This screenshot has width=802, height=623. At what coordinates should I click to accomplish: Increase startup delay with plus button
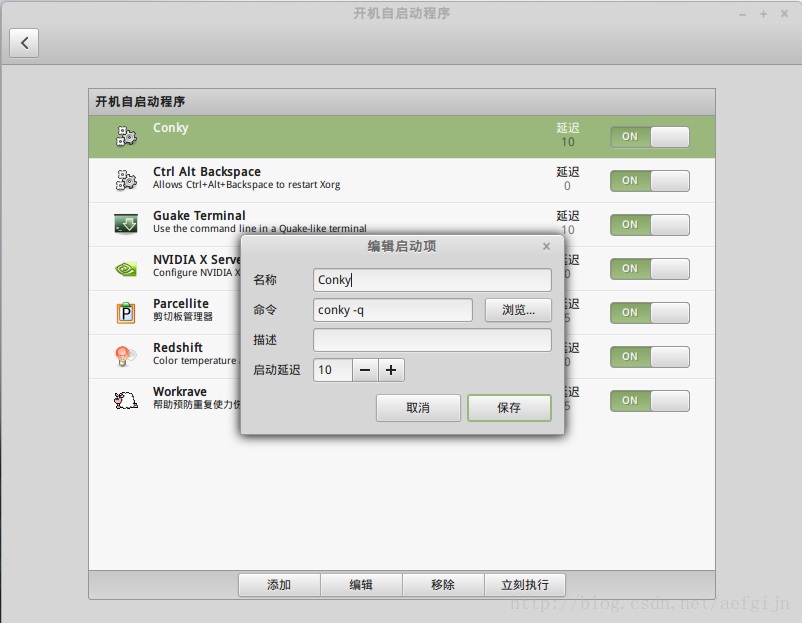click(x=391, y=370)
